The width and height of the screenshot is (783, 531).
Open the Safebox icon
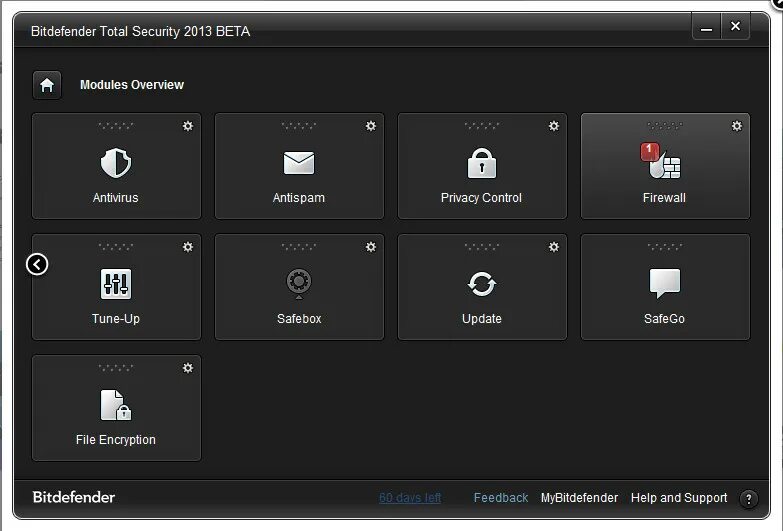[299, 284]
